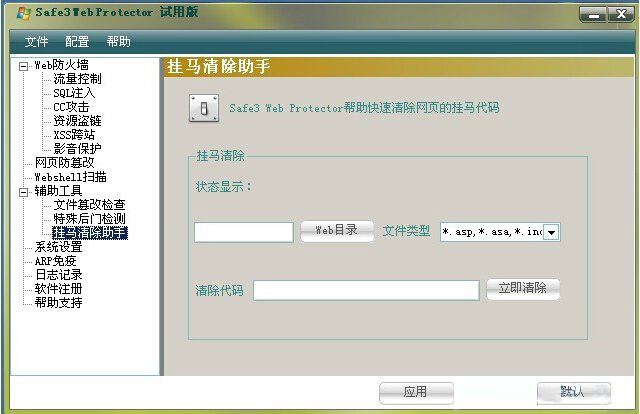Select SQL注入 in the tree
Image resolution: width=640 pixels, height=414 pixels.
74,93
